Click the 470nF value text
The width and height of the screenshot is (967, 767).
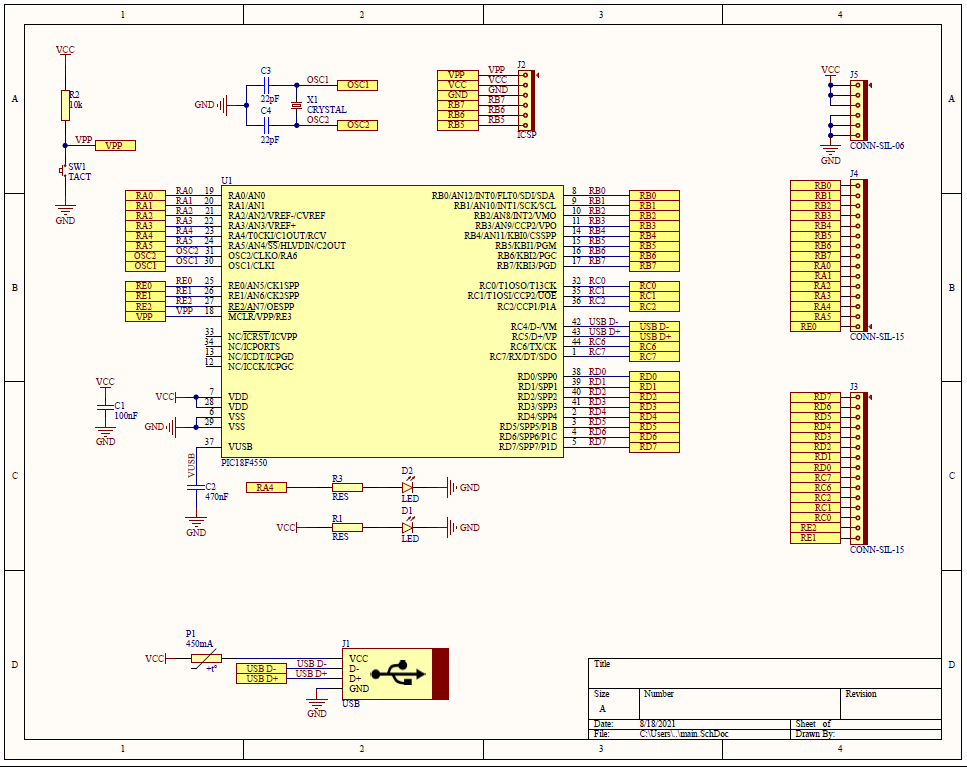(x=216, y=496)
